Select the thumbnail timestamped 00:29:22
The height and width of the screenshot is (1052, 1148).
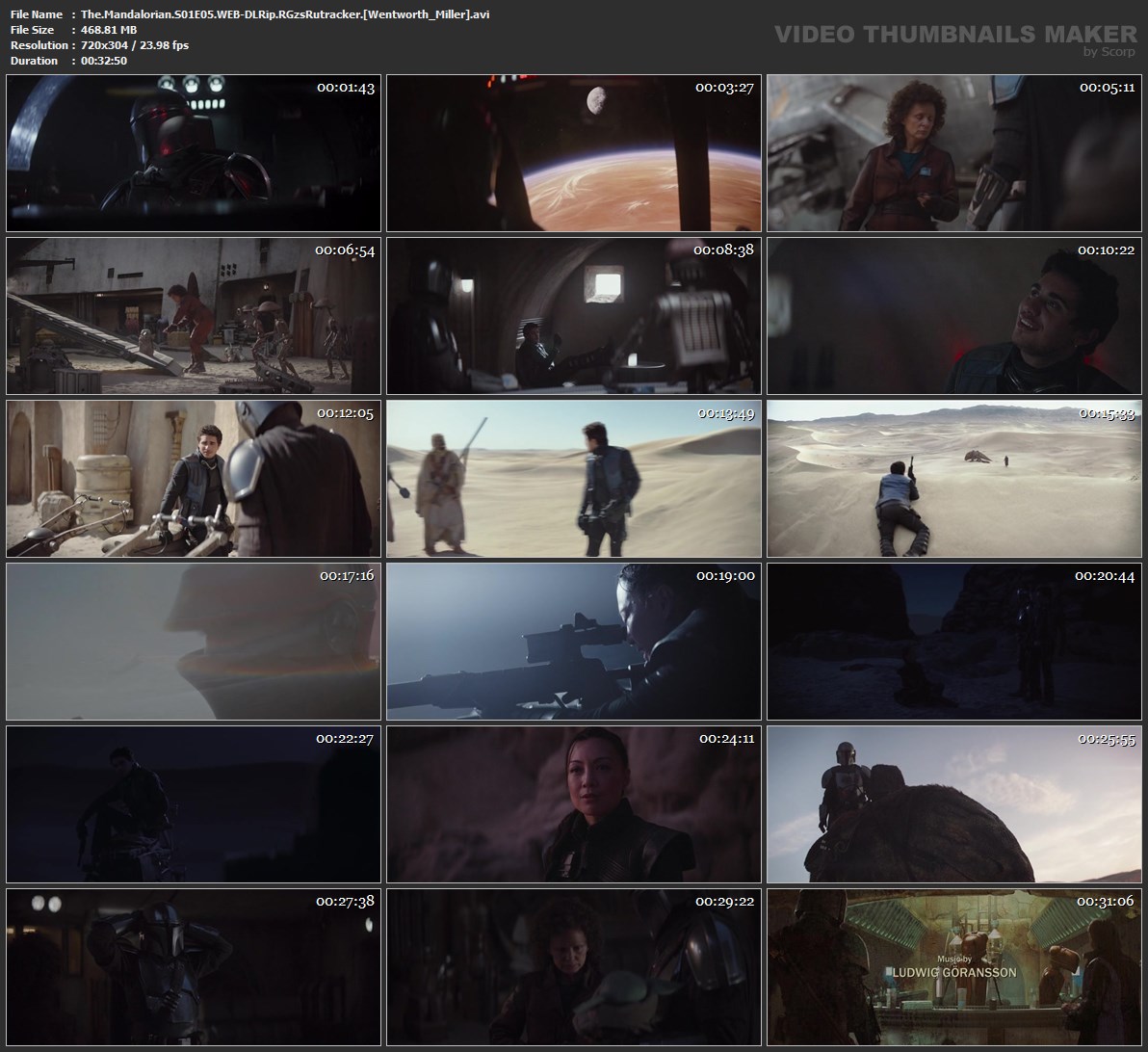tap(574, 967)
